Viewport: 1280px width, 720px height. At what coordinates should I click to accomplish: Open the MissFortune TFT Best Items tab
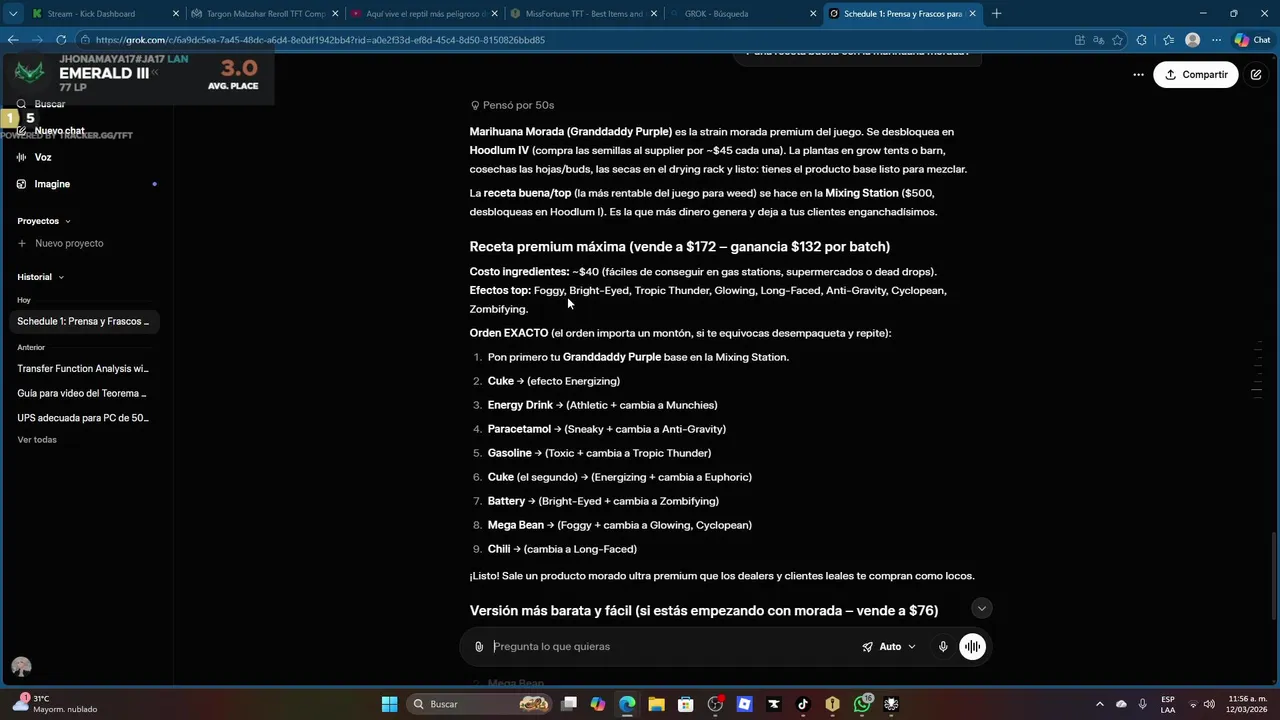point(584,14)
